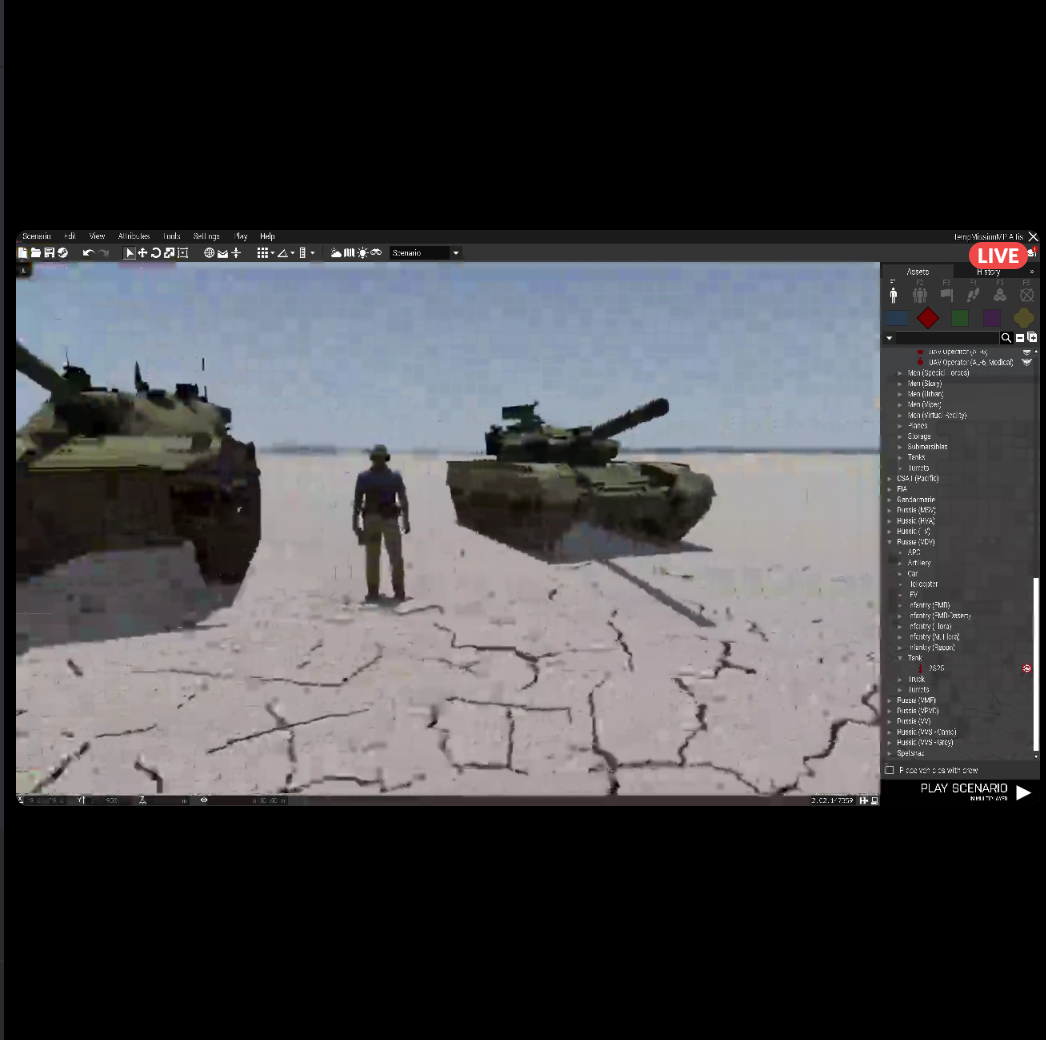Pick the red OPFOR side diamond

928,318
